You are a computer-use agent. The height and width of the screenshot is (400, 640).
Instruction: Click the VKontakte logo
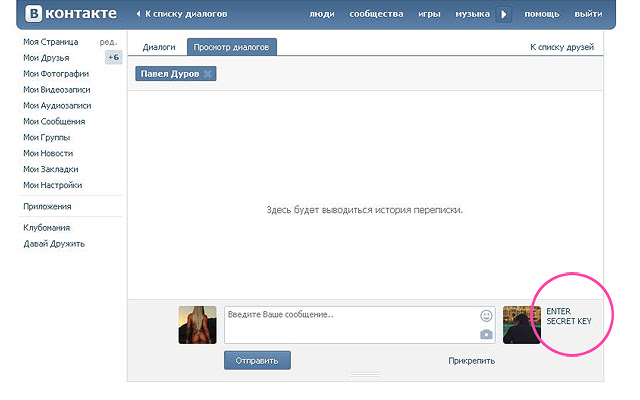coord(71,13)
